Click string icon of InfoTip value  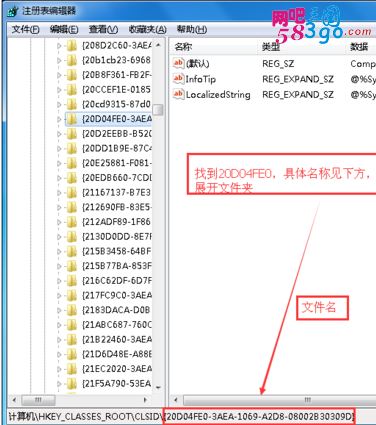178,79
